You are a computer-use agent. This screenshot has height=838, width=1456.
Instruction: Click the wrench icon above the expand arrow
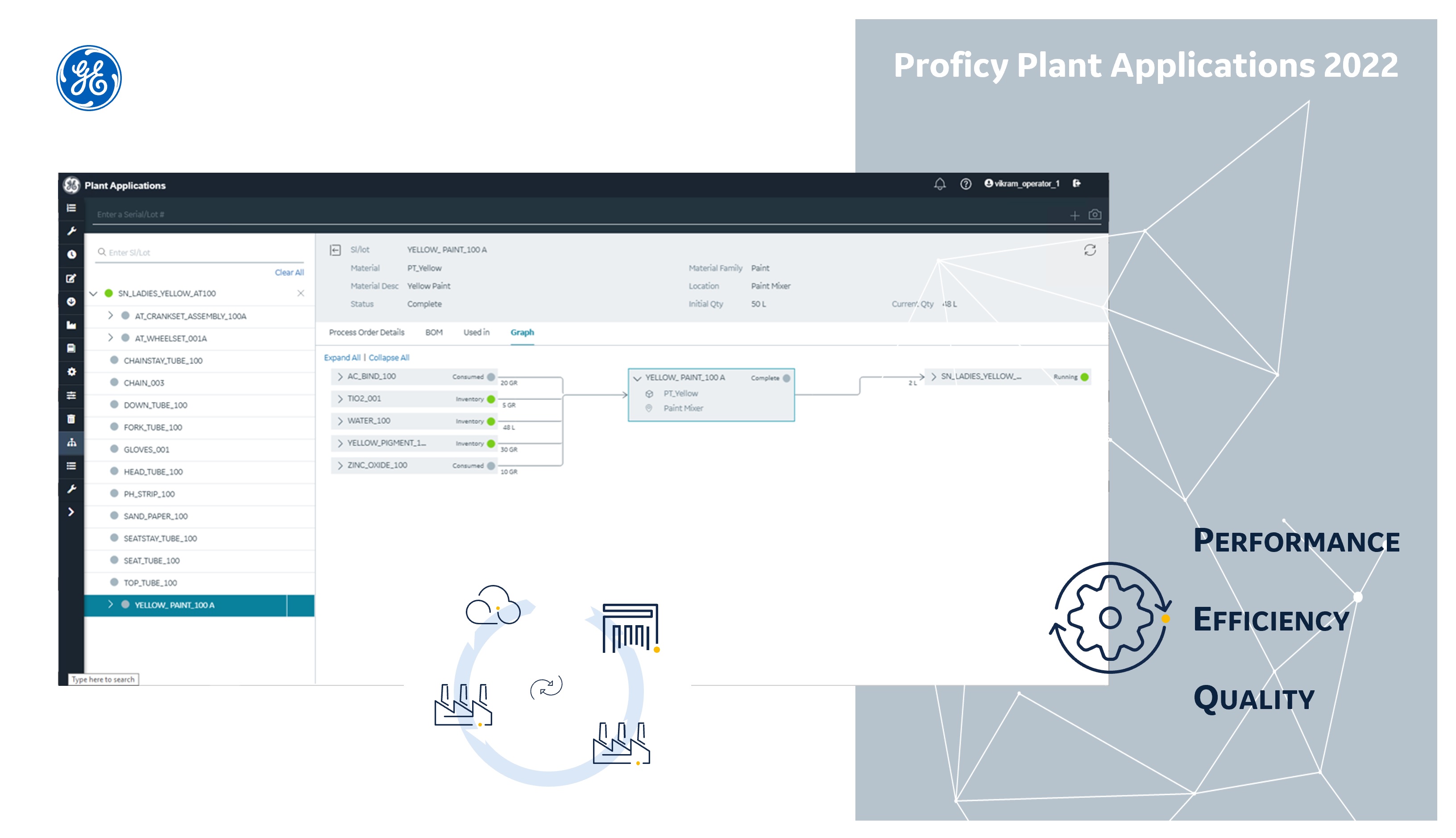point(71,489)
